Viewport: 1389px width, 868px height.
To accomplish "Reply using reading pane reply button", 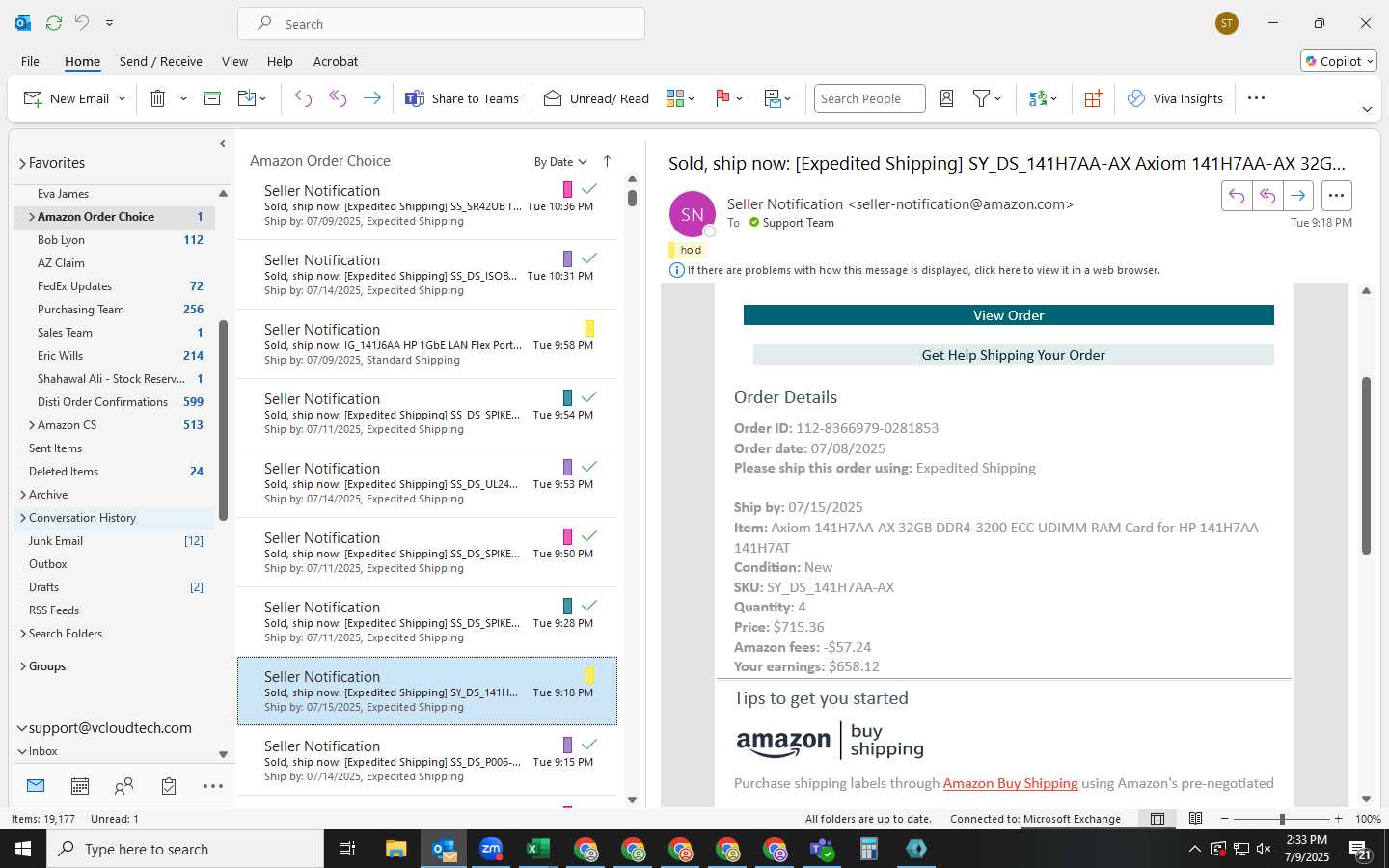I will click(1237, 196).
